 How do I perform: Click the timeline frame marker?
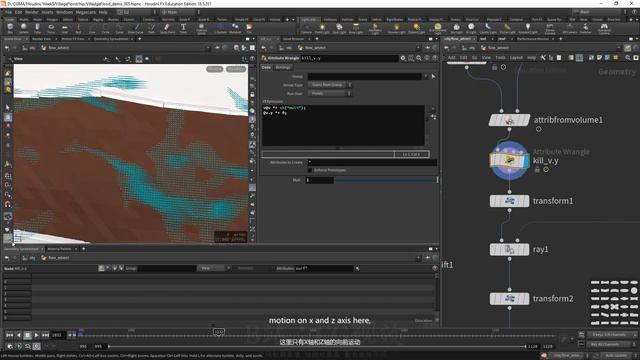click(x=219, y=332)
